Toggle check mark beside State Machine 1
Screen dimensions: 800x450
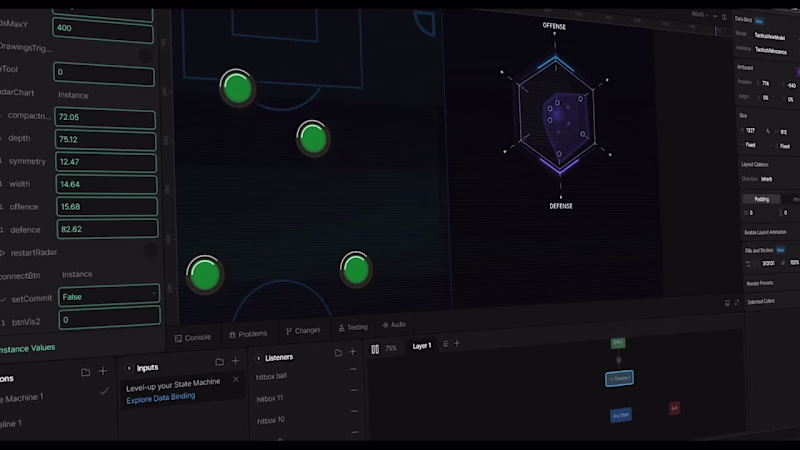pyautogui.click(x=104, y=391)
